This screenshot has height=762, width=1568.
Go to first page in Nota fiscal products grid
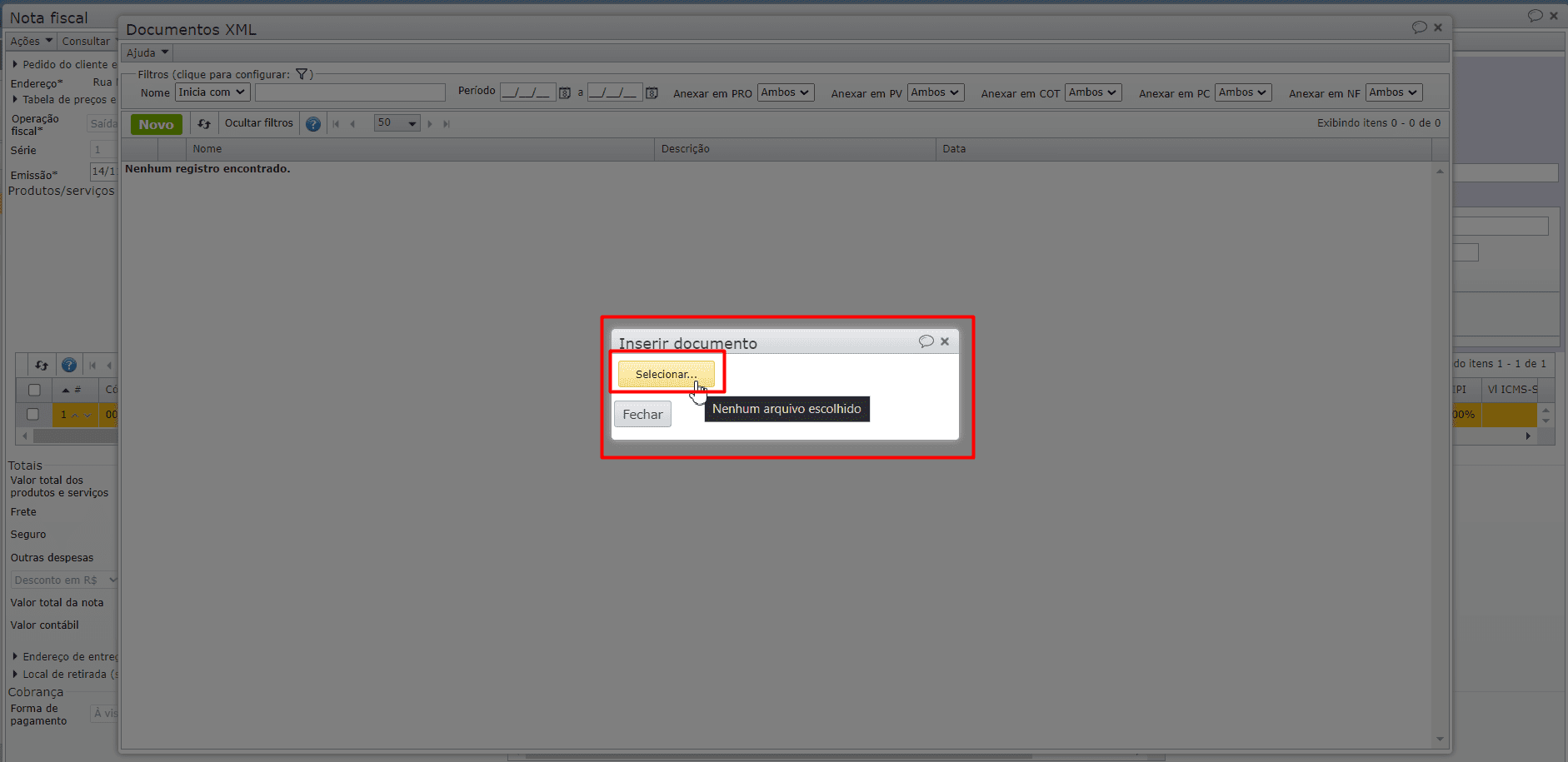click(x=92, y=365)
